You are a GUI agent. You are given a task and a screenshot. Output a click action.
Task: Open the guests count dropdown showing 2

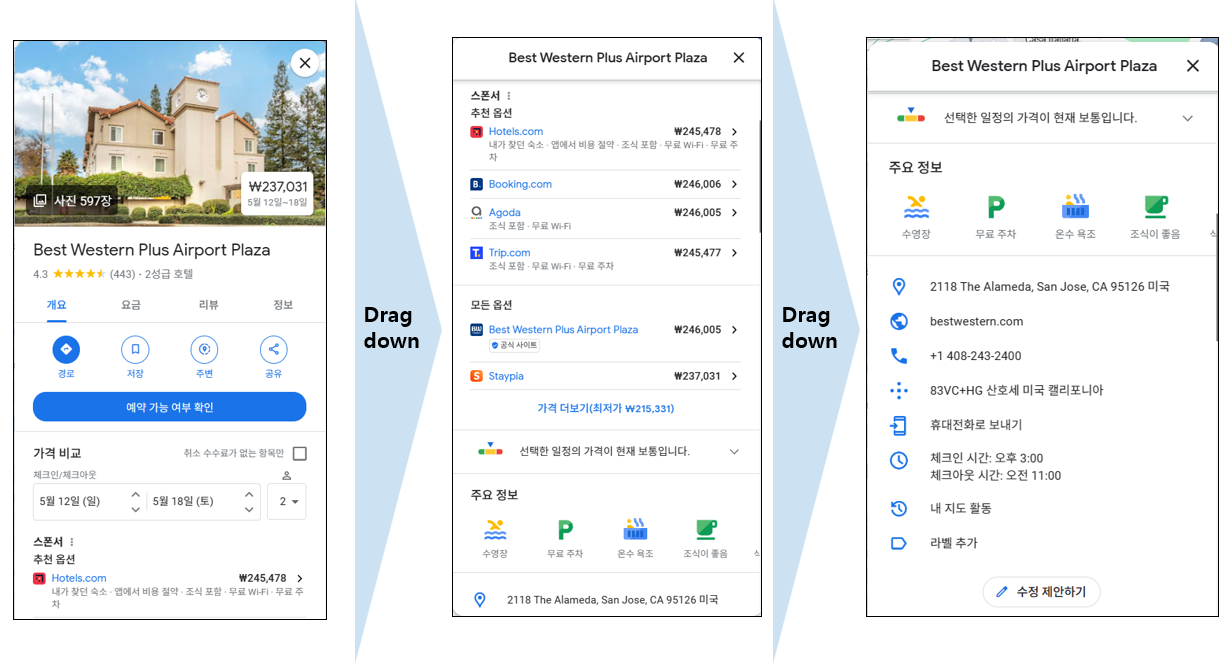[287, 502]
